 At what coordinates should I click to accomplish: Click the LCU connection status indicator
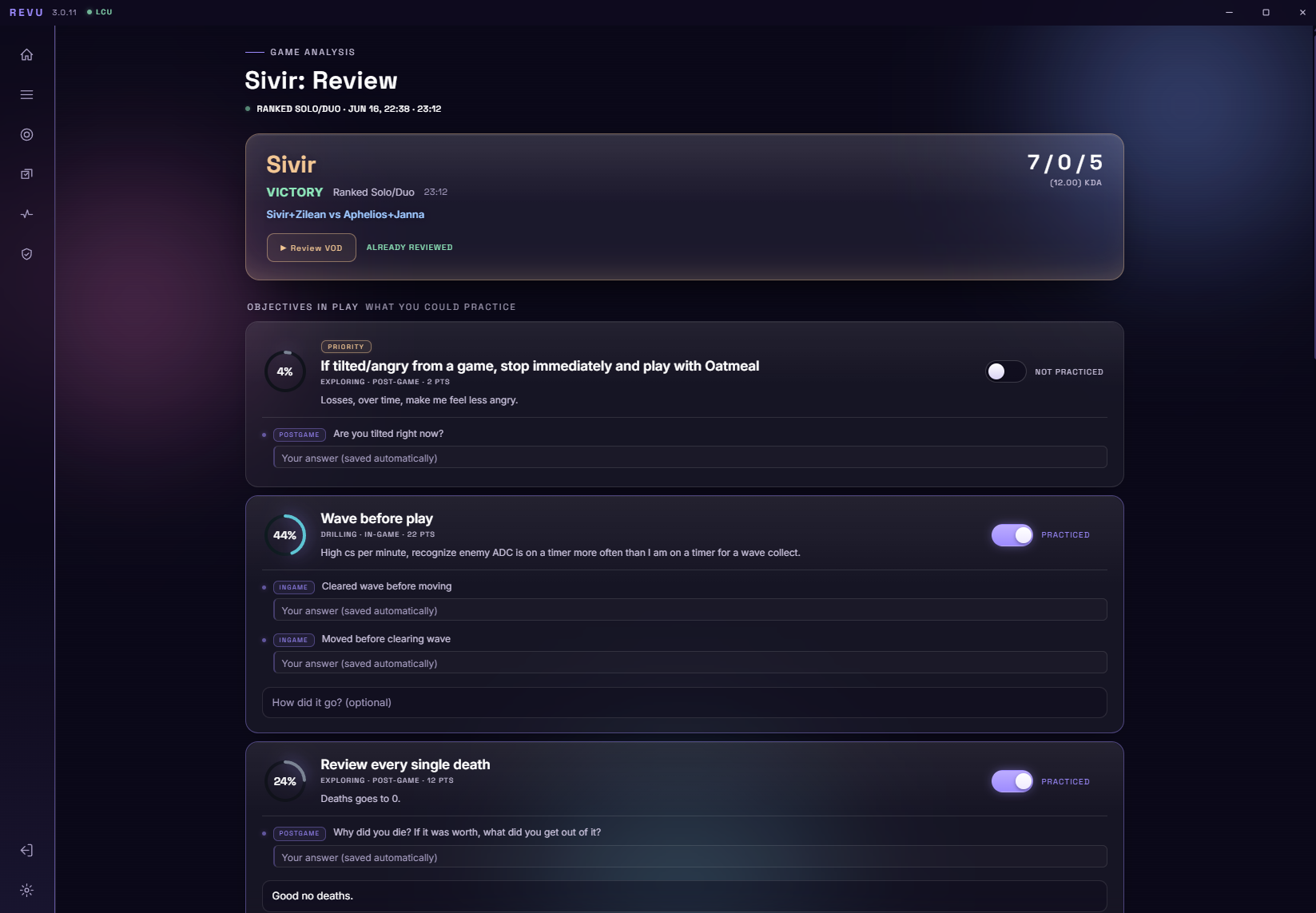pyautogui.click(x=100, y=12)
